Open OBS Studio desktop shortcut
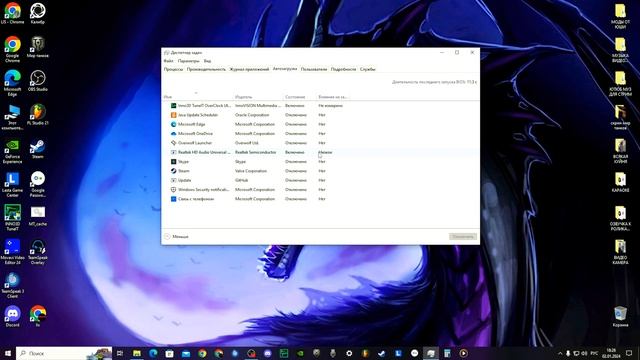Screen dimensions: 640x360 [38, 80]
